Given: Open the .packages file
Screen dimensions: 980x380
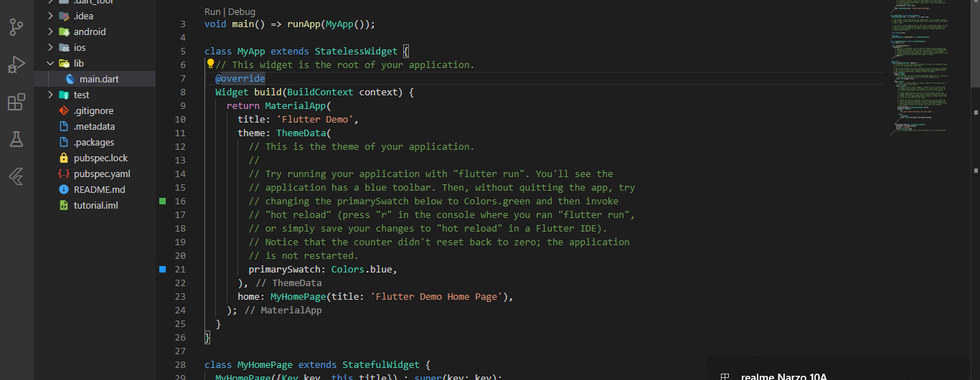Looking at the screenshot, I should 94,142.
